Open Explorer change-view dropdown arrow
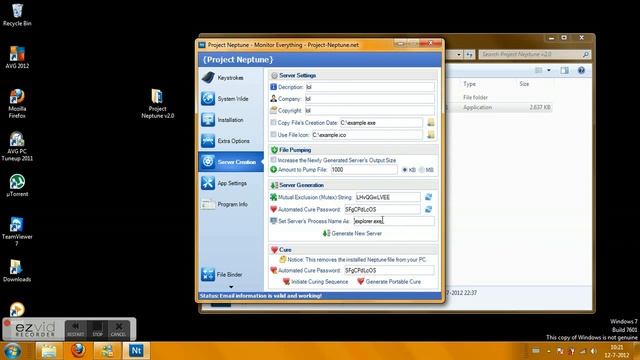The height and width of the screenshot is (360, 640). (x=549, y=71)
